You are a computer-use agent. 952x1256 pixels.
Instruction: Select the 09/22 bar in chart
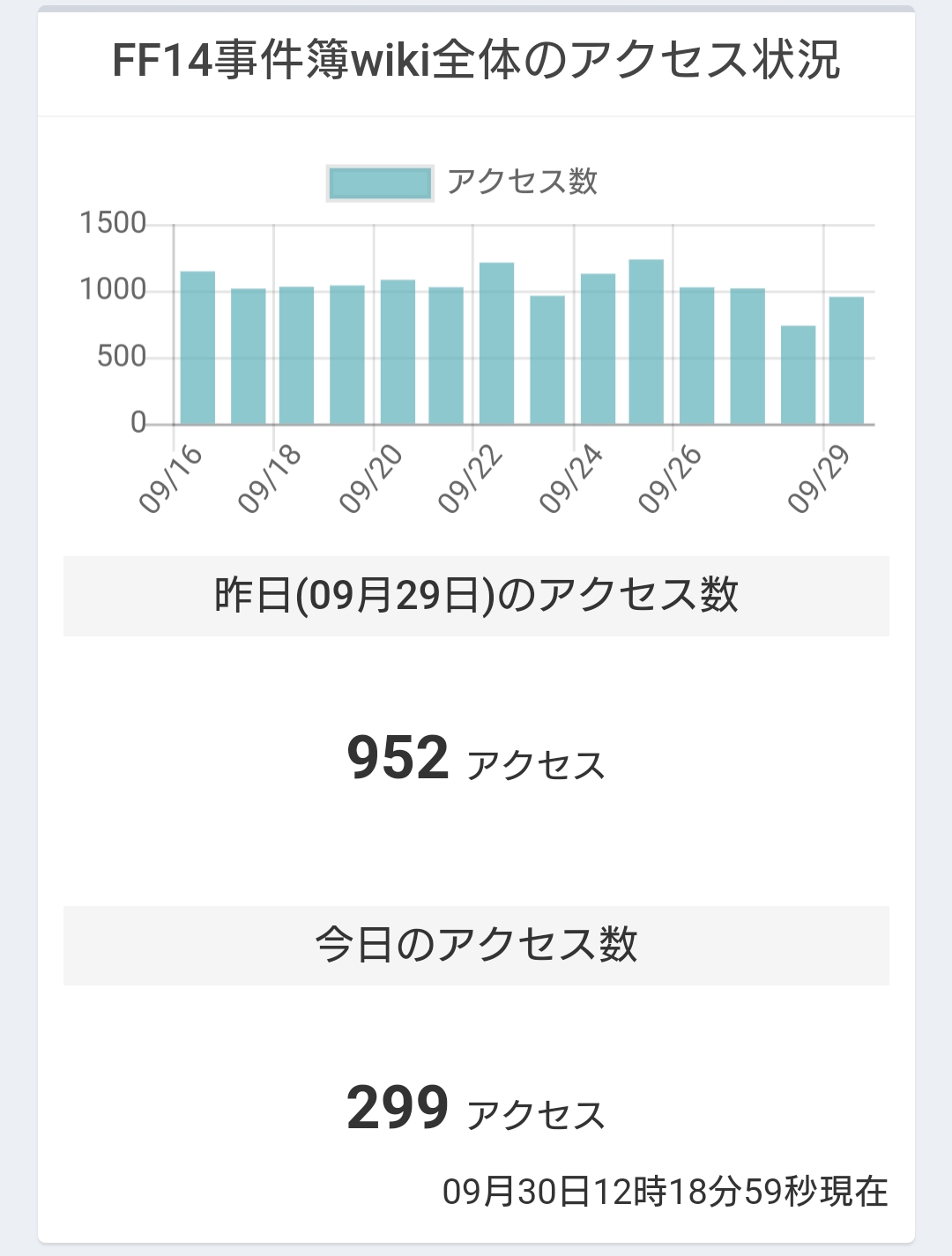496,344
